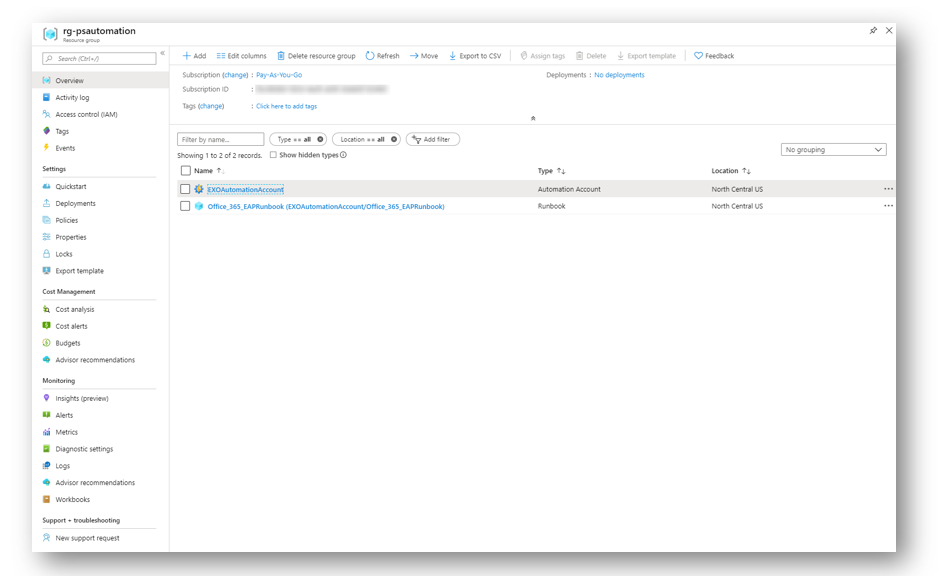Viewport: 941px width, 576px height.
Task: Click the Logs icon
Action: (46, 466)
